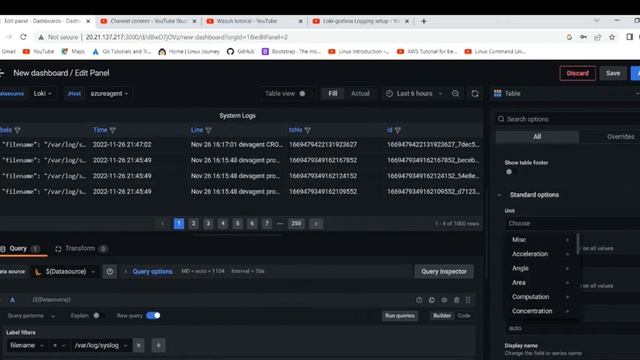
Task: Open filename label dropdown
Action: point(27,345)
